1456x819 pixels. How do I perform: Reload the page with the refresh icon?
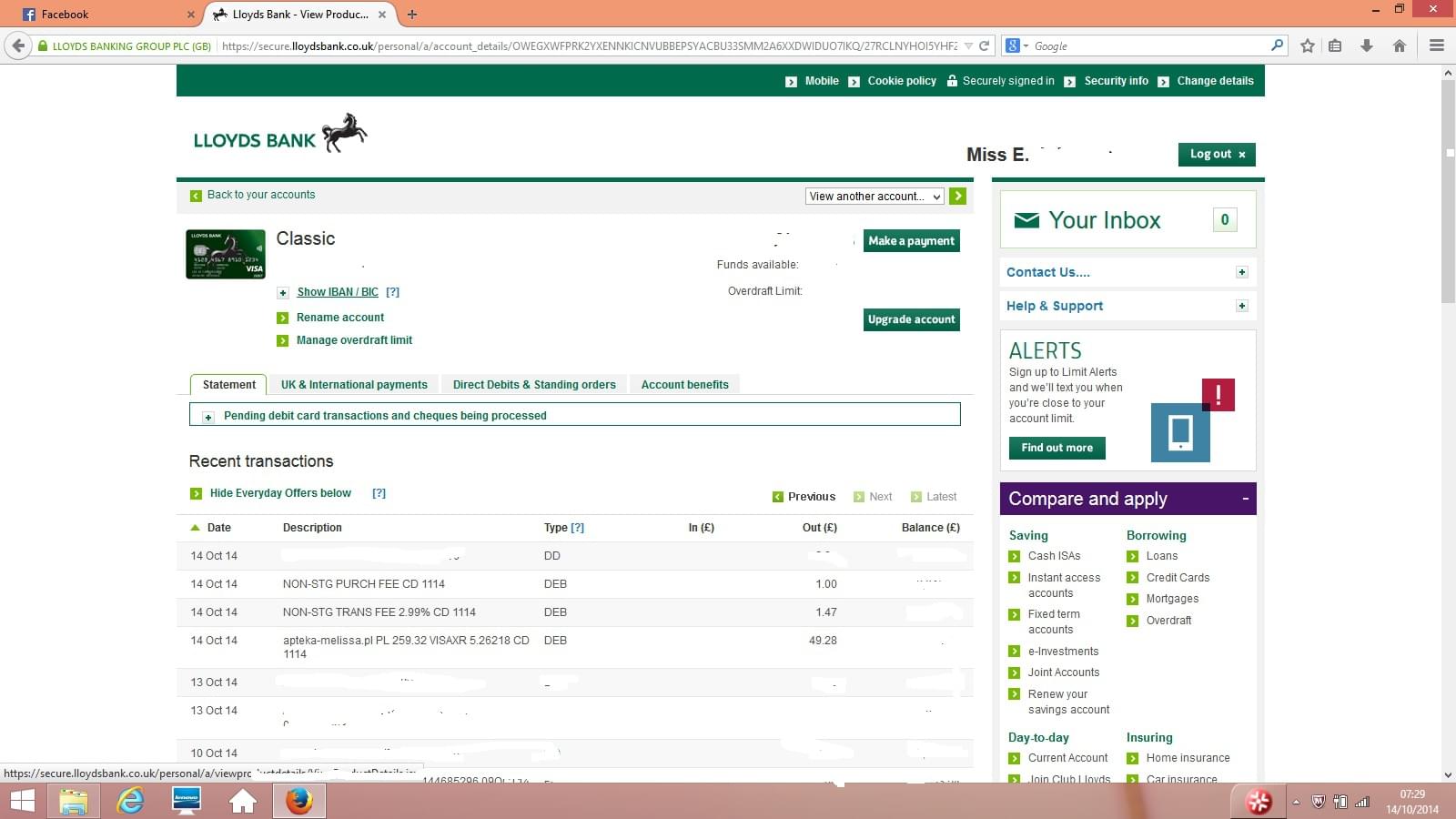pos(984,45)
